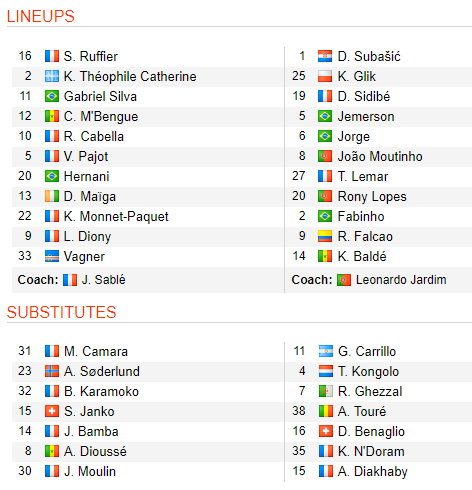Click the Norwegian flag next to A. Søderlund

point(52,371)
